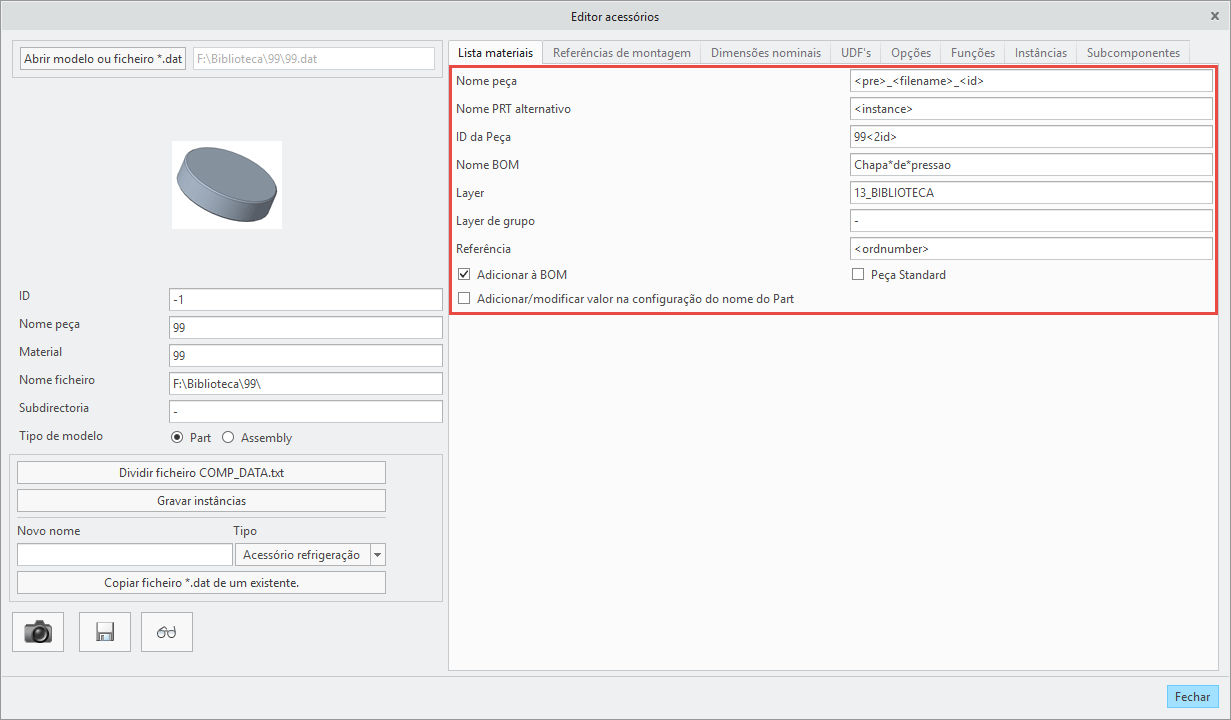Viewport: 1231px width, 720px height.
Task: Click Dividir ficheiro COMP_DATA.txt button
Action: 201,473
